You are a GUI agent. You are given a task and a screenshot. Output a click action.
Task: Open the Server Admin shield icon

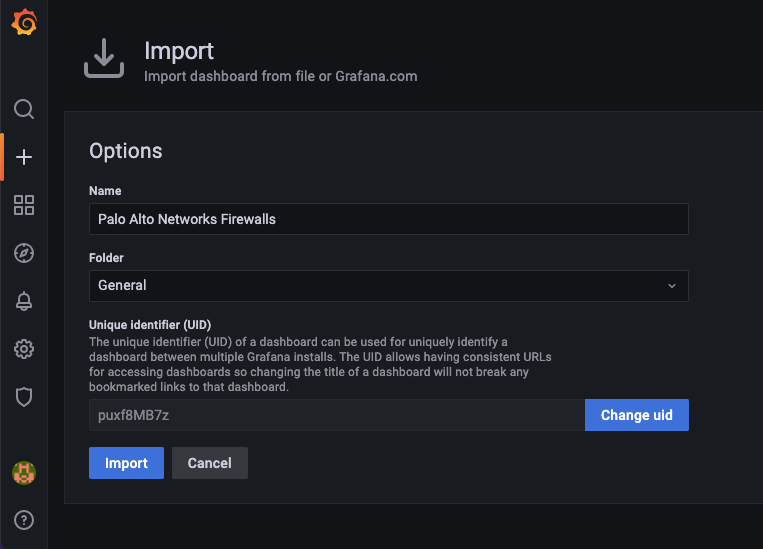(24, 397)
